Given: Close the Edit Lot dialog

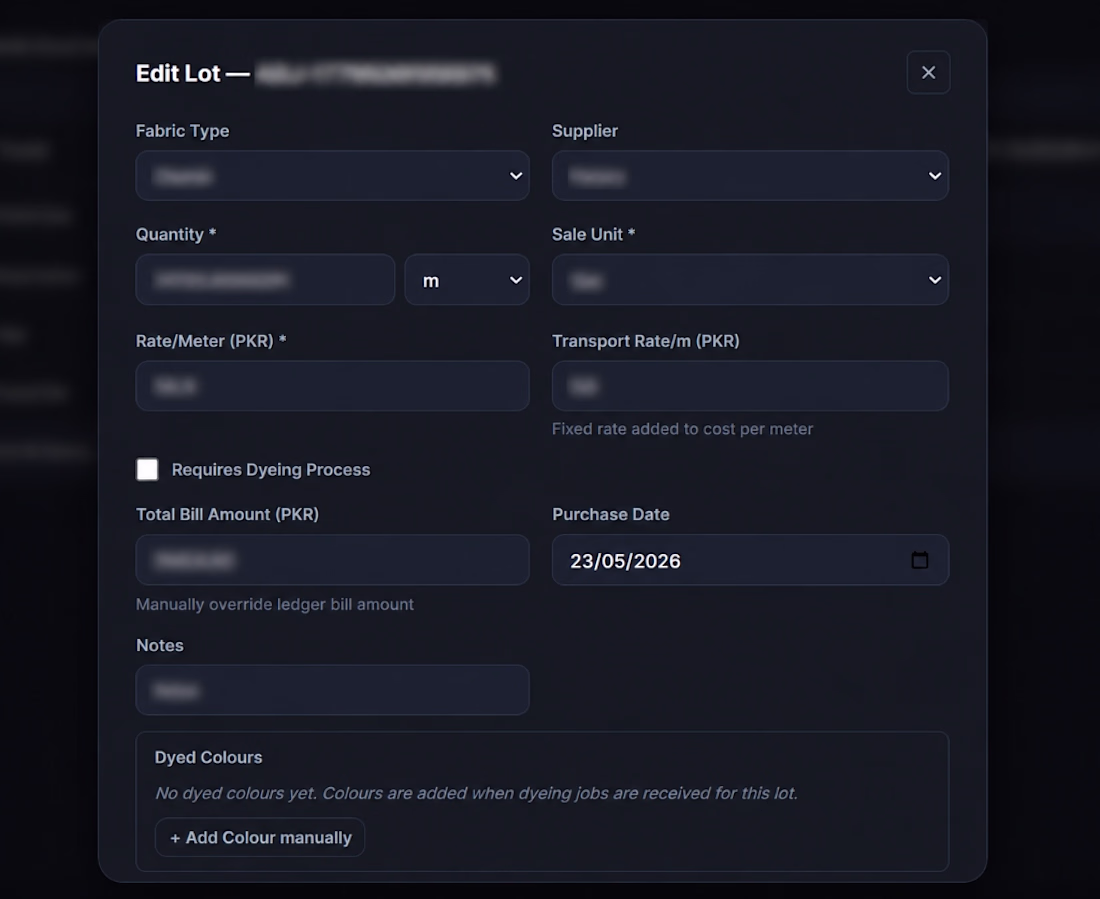Looking at the screenshot, I should click(x=928, y=72).
